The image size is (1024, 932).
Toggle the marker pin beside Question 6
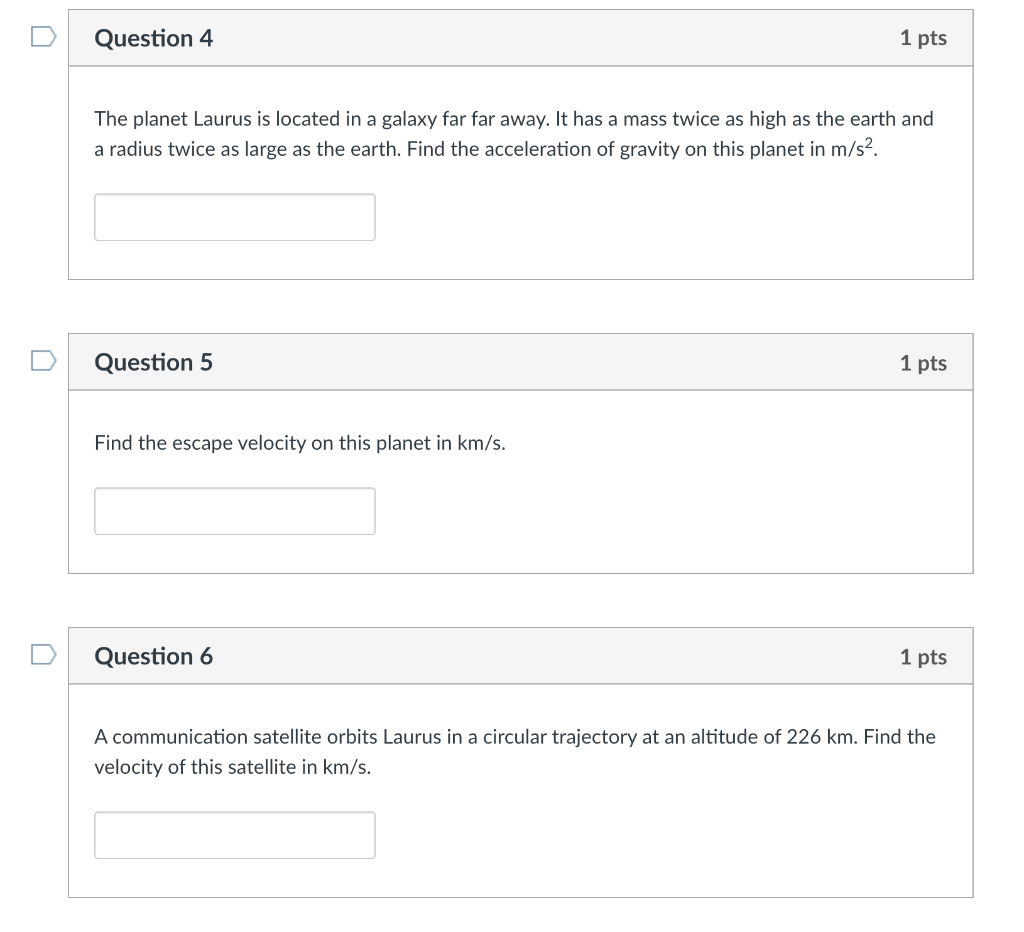(41, 656)
